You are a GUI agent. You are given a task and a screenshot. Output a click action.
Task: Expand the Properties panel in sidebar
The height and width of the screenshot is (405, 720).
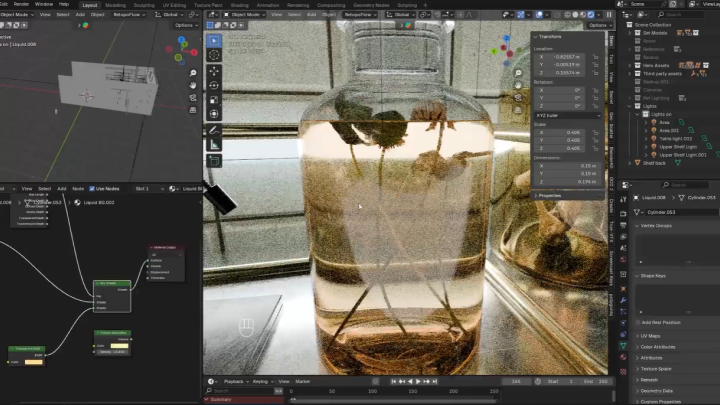tap(535, 196)
